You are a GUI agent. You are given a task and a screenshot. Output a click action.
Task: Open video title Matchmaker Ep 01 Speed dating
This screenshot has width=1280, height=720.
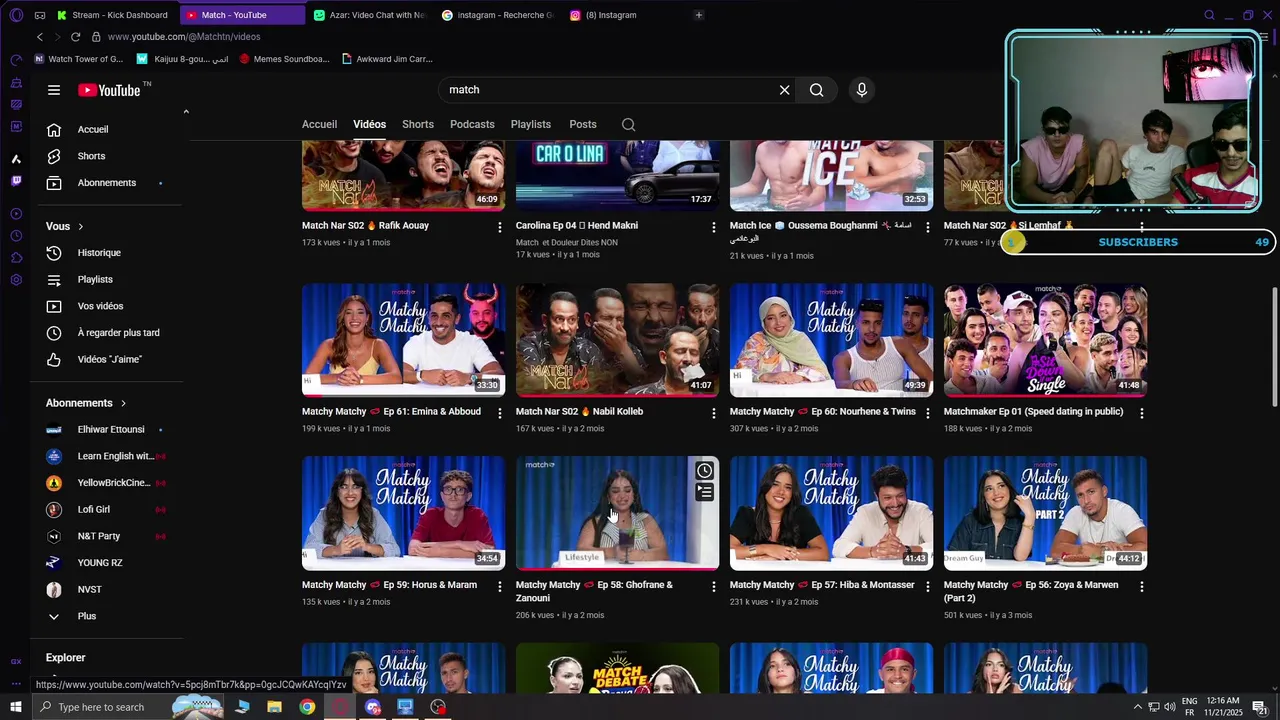1033,412
